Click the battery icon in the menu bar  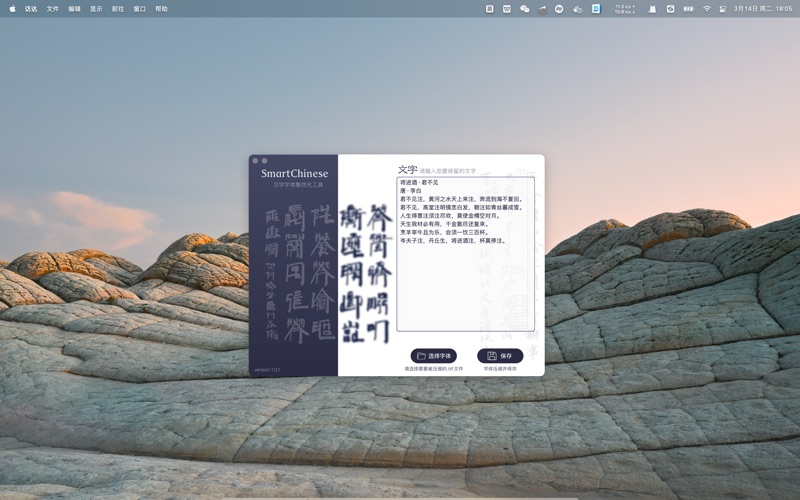point(689,9)
